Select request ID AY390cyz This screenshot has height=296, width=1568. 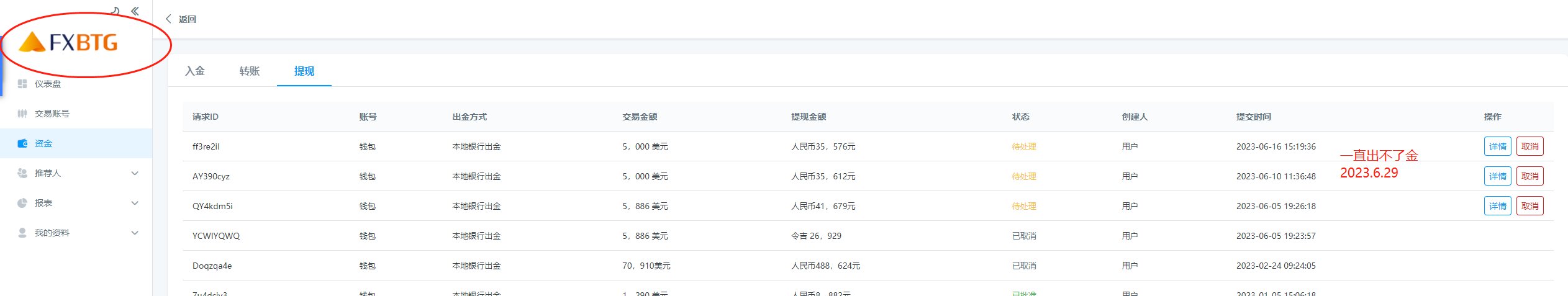click(x=211, y=176)
